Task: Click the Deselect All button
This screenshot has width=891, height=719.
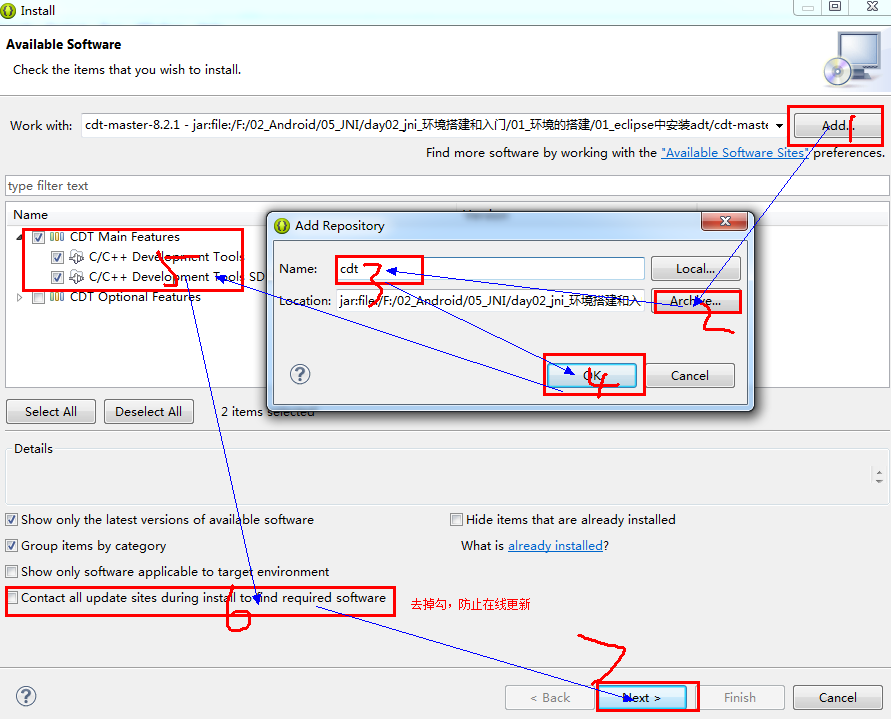Action: (148, 412)
